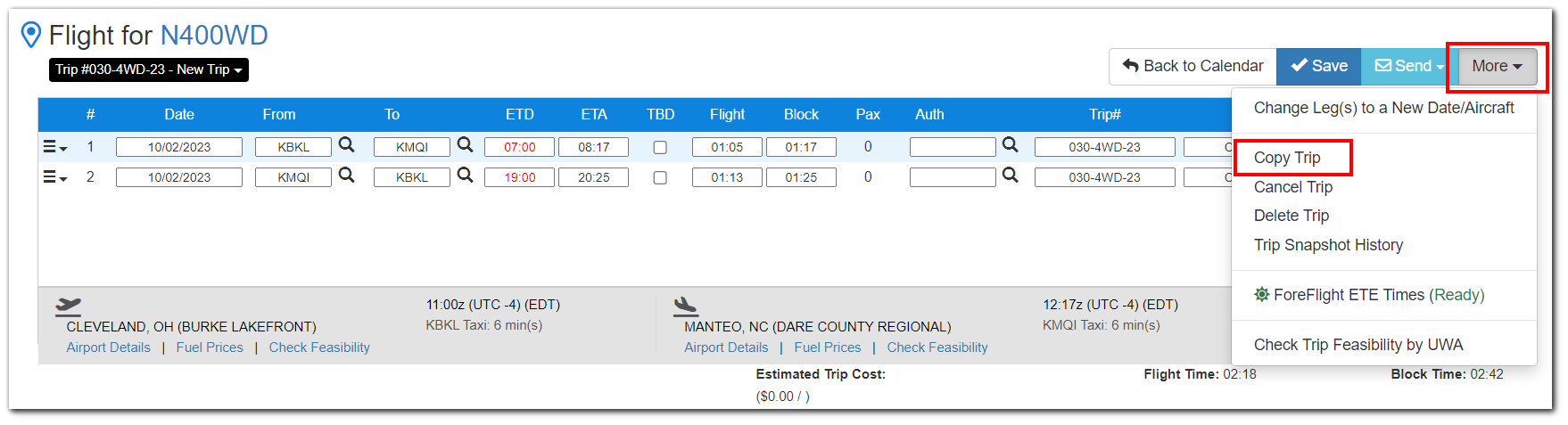
Task: Click the map pin icon beside Flight title
Action: pos(31,35)
